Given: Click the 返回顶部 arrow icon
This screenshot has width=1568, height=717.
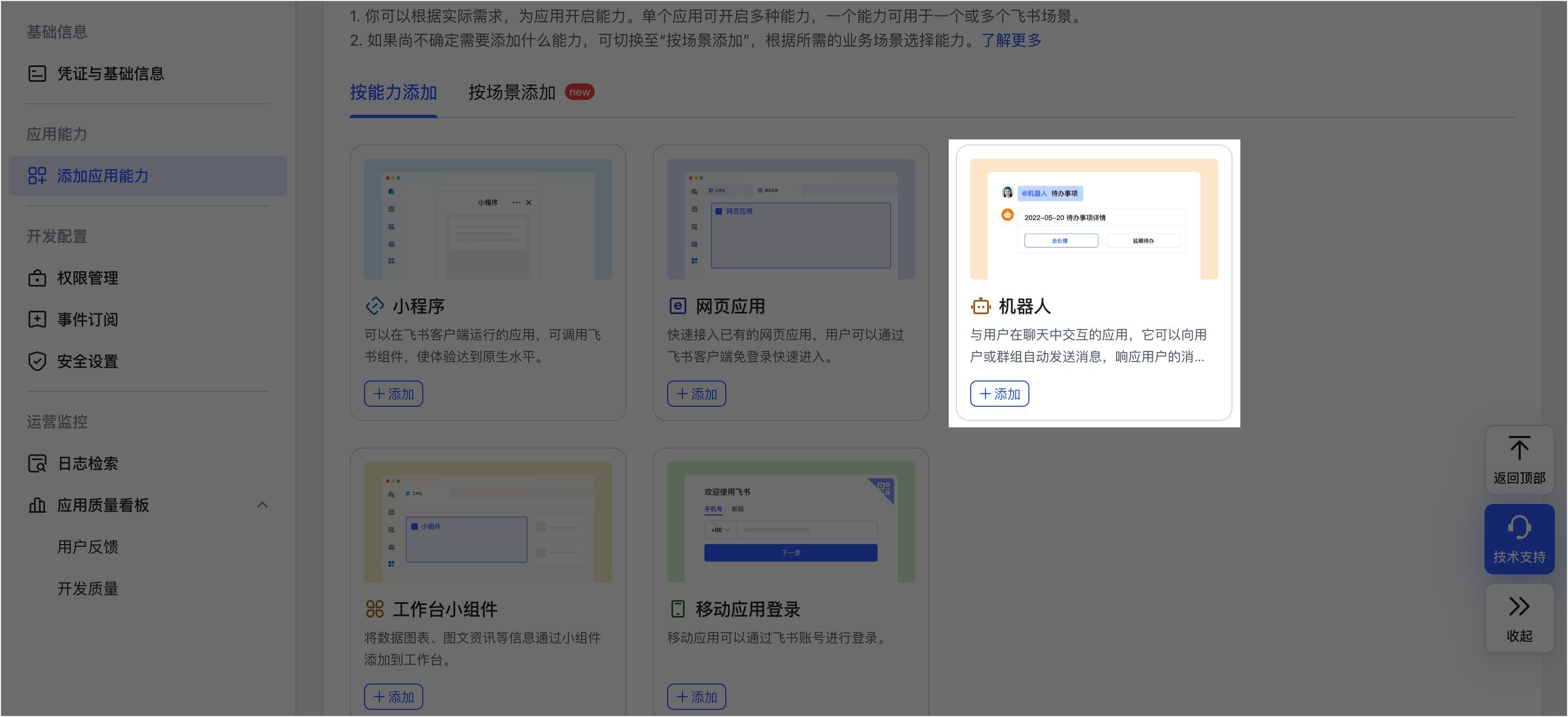Looking at the screenshot, I should click(x=1519, y=449).
